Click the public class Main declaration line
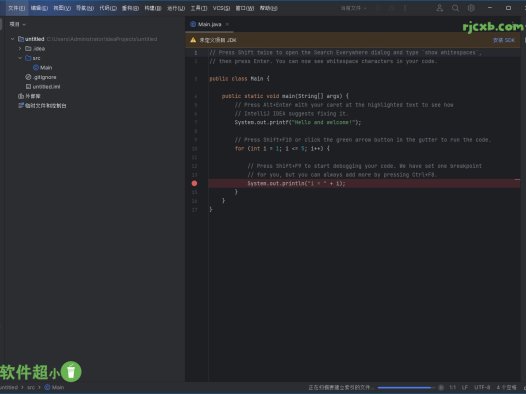526x394 pixels. [x=239, y=79]
